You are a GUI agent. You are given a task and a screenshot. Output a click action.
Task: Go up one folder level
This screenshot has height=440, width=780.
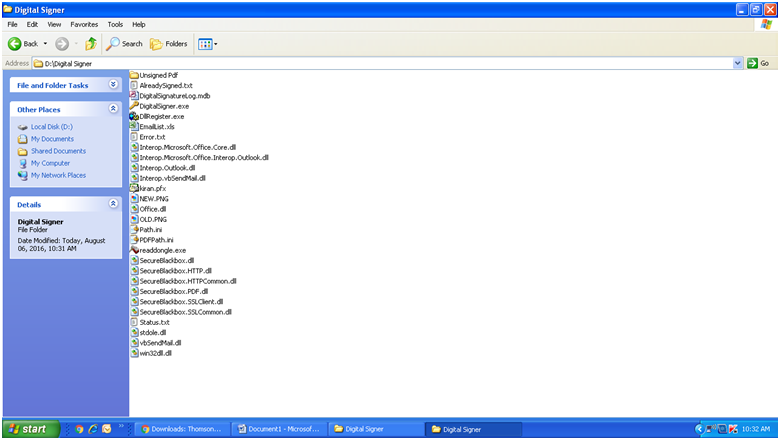coord(91,44)
